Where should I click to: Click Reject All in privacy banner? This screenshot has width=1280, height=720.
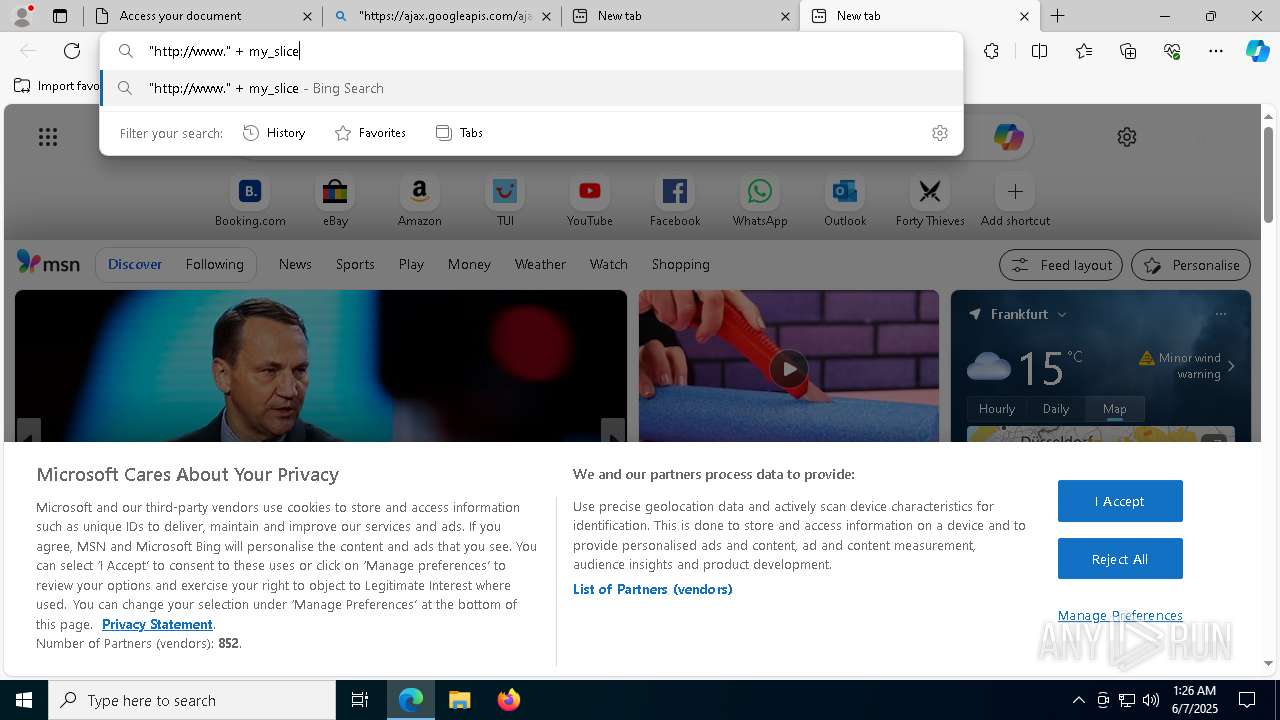(1120, 559)
